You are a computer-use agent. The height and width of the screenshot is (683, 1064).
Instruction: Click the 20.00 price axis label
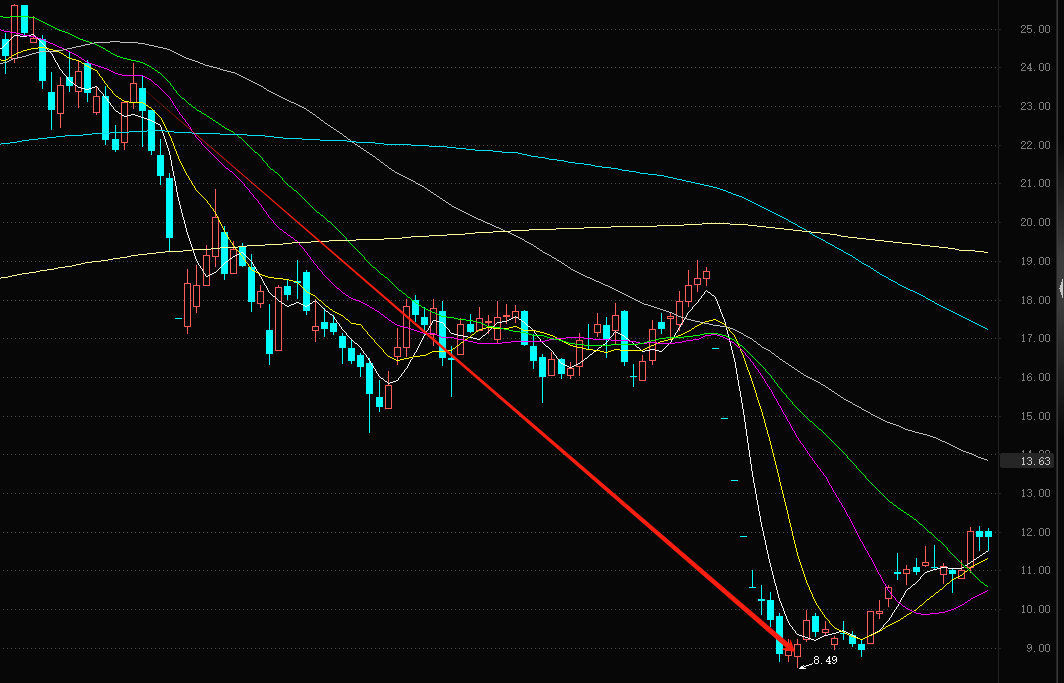pos(1036,222)
